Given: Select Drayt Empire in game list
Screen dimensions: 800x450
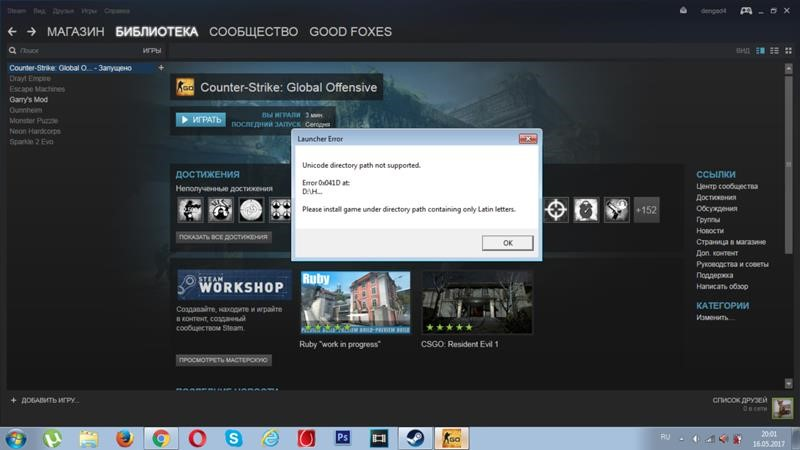Looking at the screenshot, I should 30,79.
